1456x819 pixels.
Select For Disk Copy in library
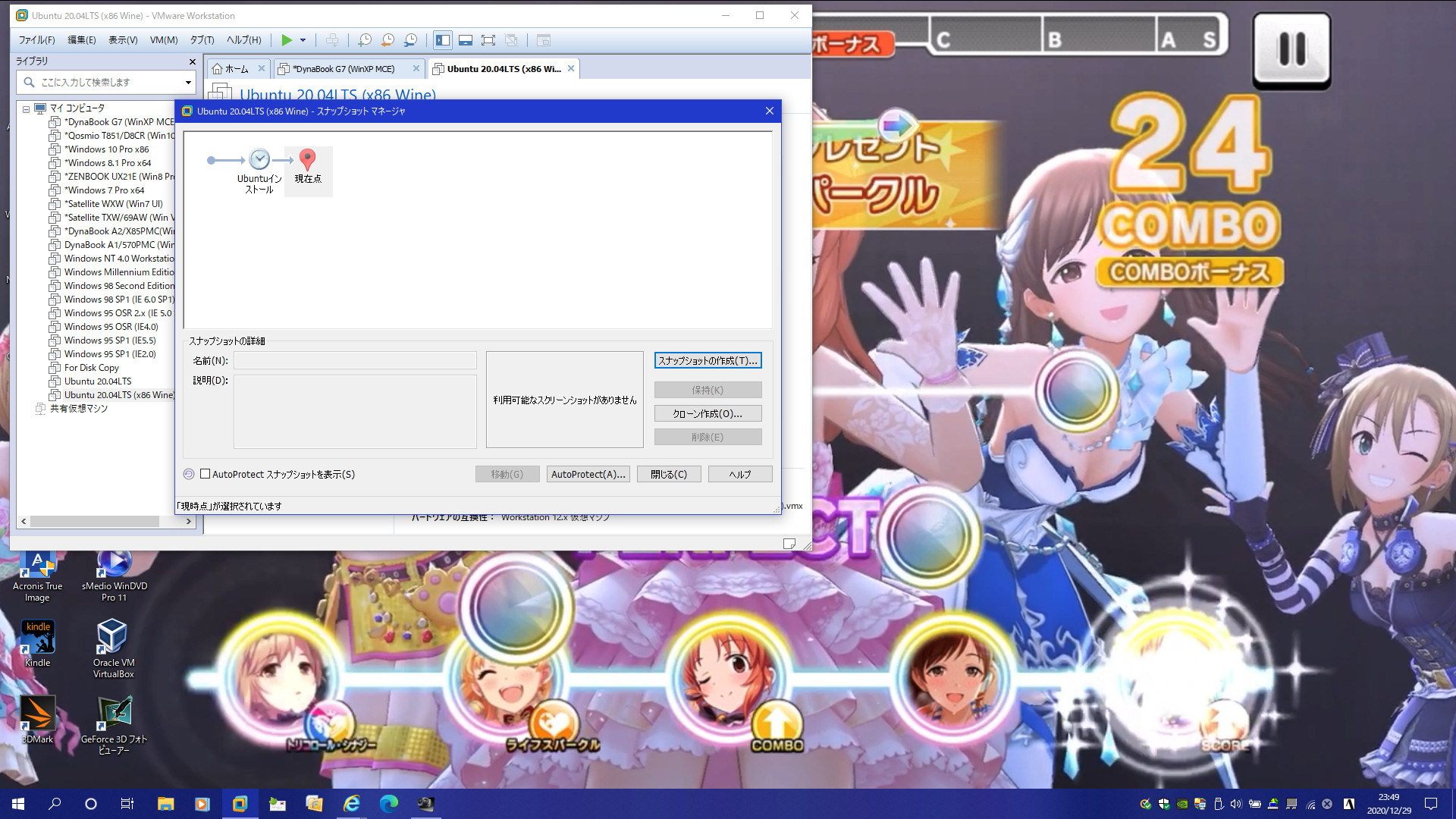[91, 368]
